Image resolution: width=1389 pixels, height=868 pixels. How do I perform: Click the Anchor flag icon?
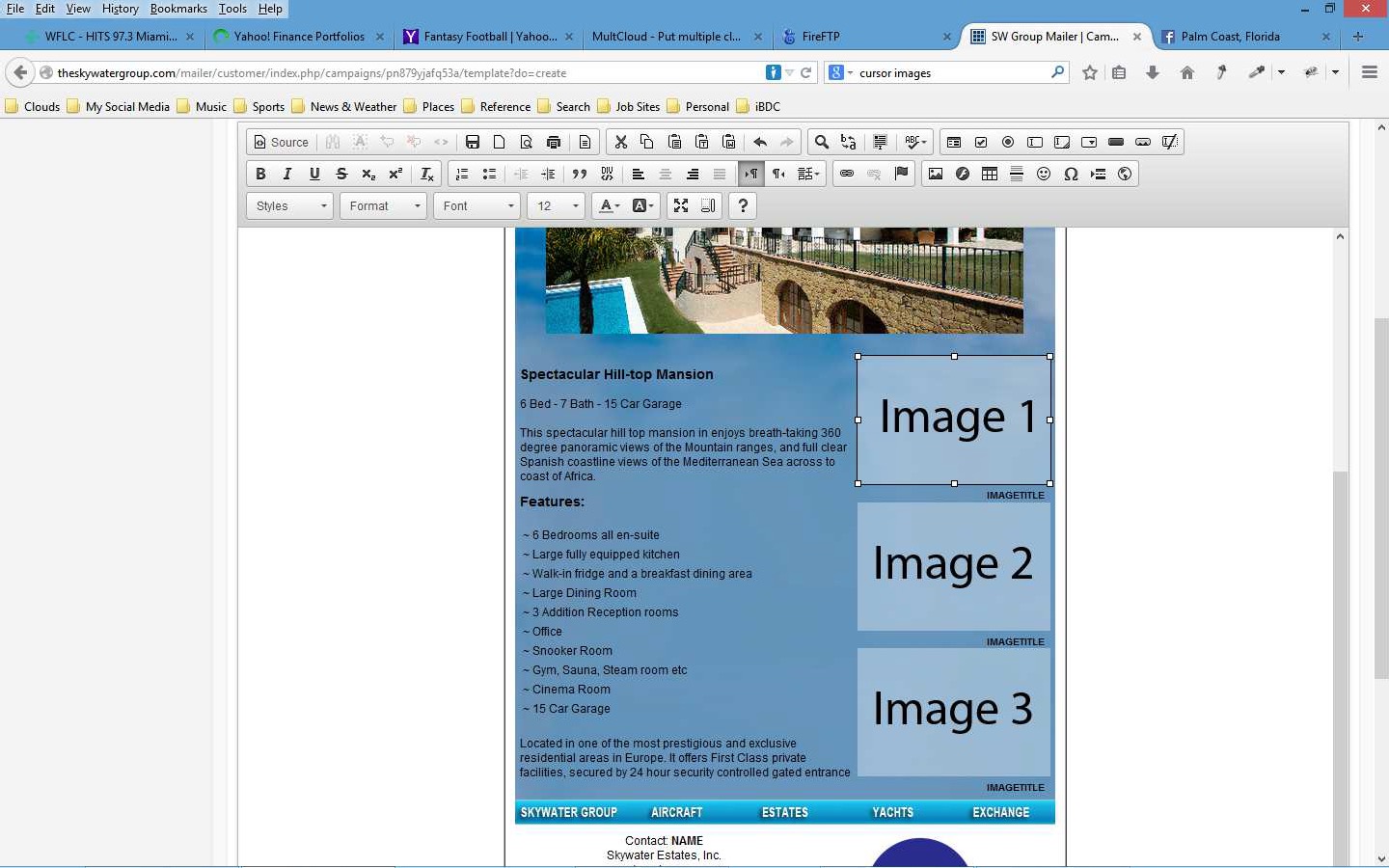click(x=902, y=174)
